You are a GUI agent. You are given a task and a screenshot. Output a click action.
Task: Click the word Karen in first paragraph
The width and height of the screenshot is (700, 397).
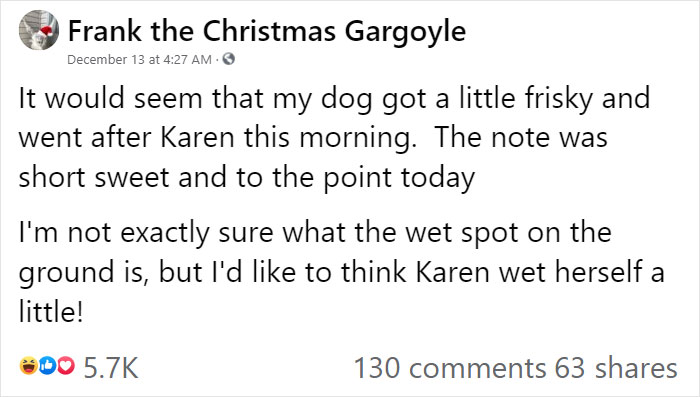[x=197, y=137]
